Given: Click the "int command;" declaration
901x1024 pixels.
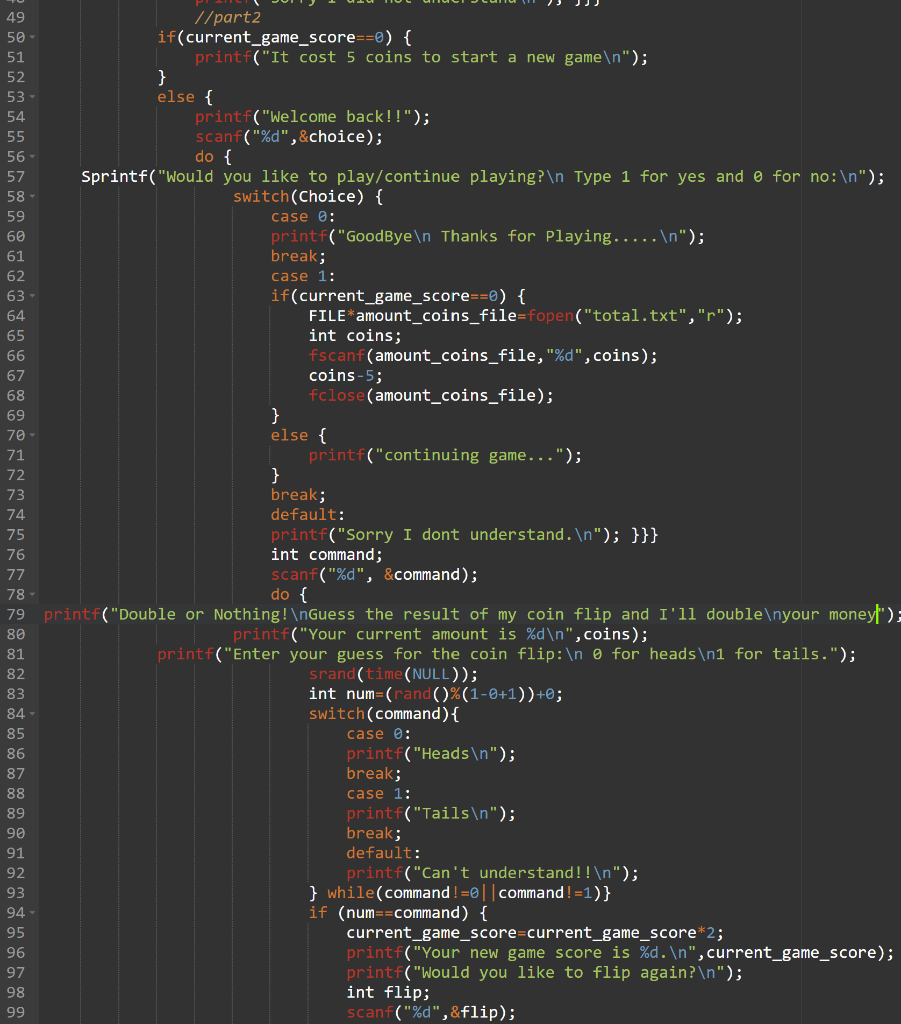Looking at the screenshot, I should [x=326, y=554].
